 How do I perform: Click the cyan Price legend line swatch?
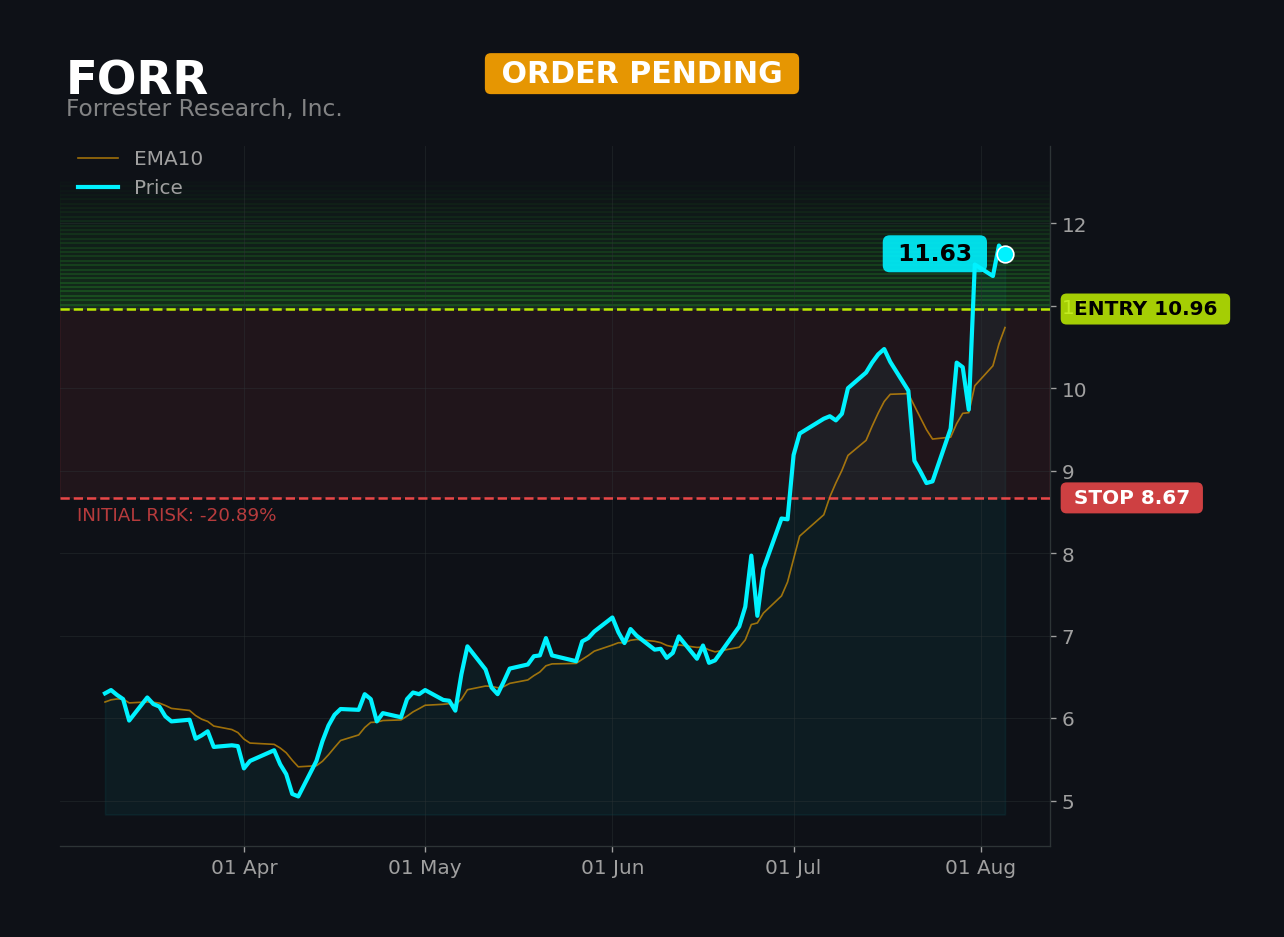tap(98, 188)
